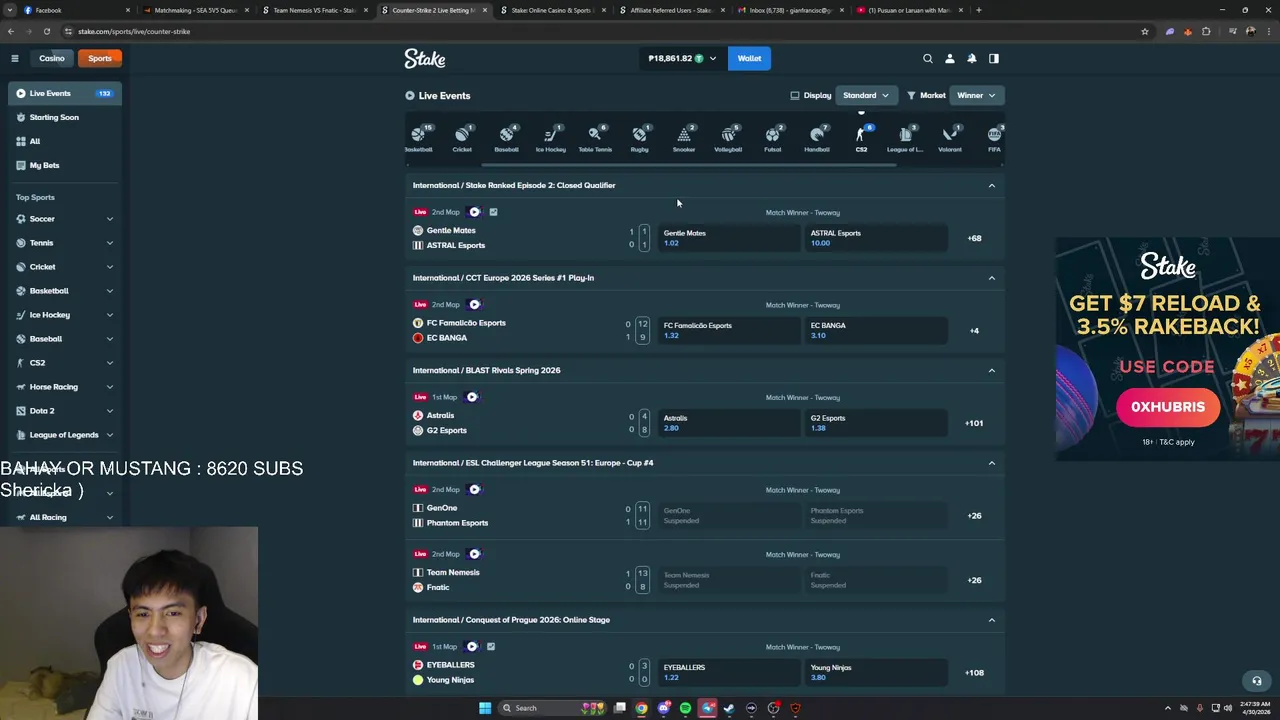The image size is (1280, 720).
Task: Open Spotify from the taskbar
Action: tap(685, 708)
